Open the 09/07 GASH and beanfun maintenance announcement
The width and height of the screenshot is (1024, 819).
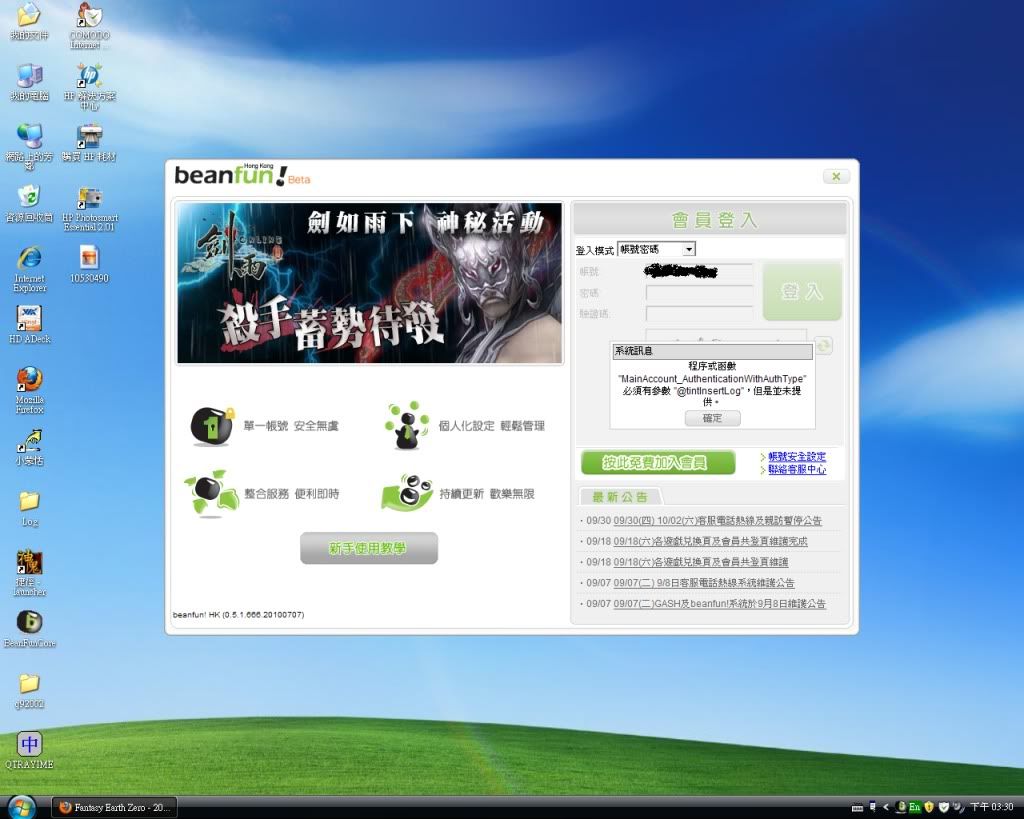coord(720,603)
